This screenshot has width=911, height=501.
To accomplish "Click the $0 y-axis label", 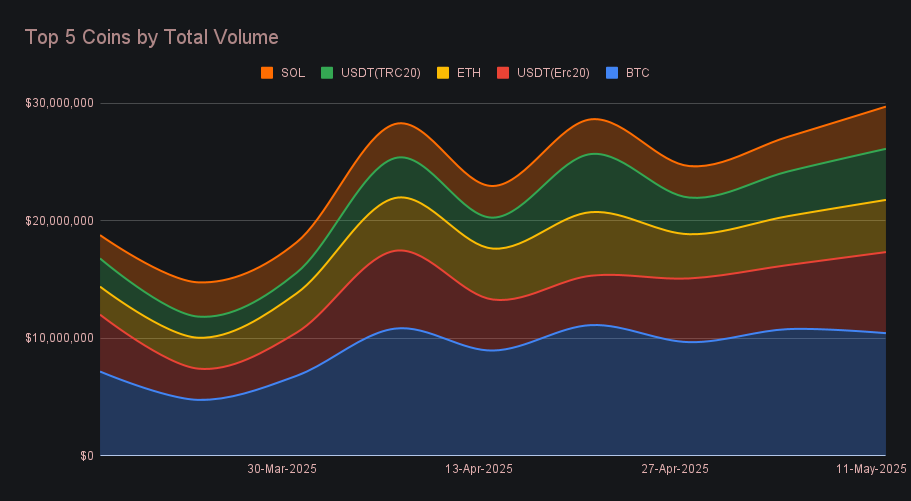I will point(87,456).
